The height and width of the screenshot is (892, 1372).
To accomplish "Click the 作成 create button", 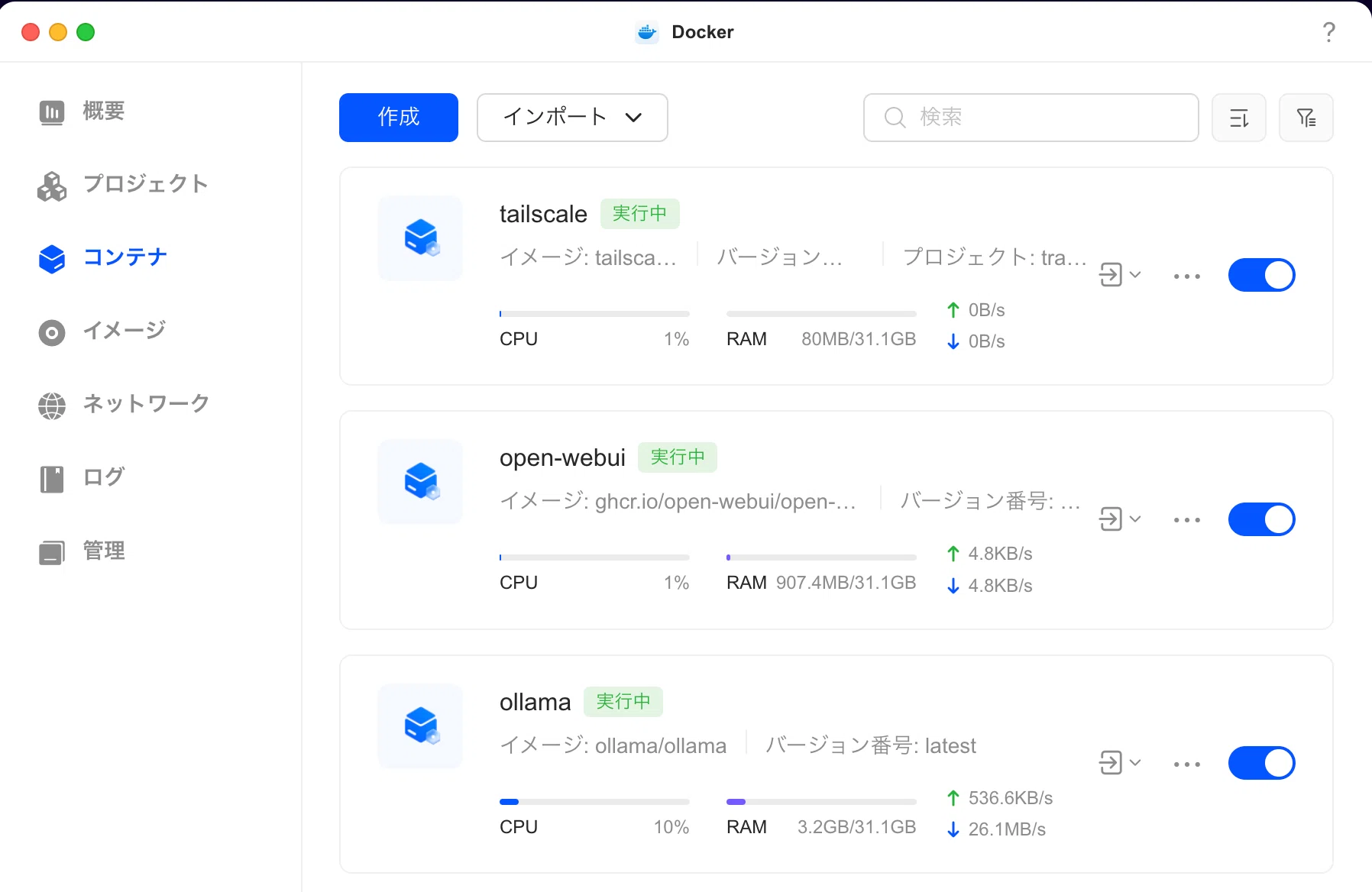I will [x=399, y=118].
